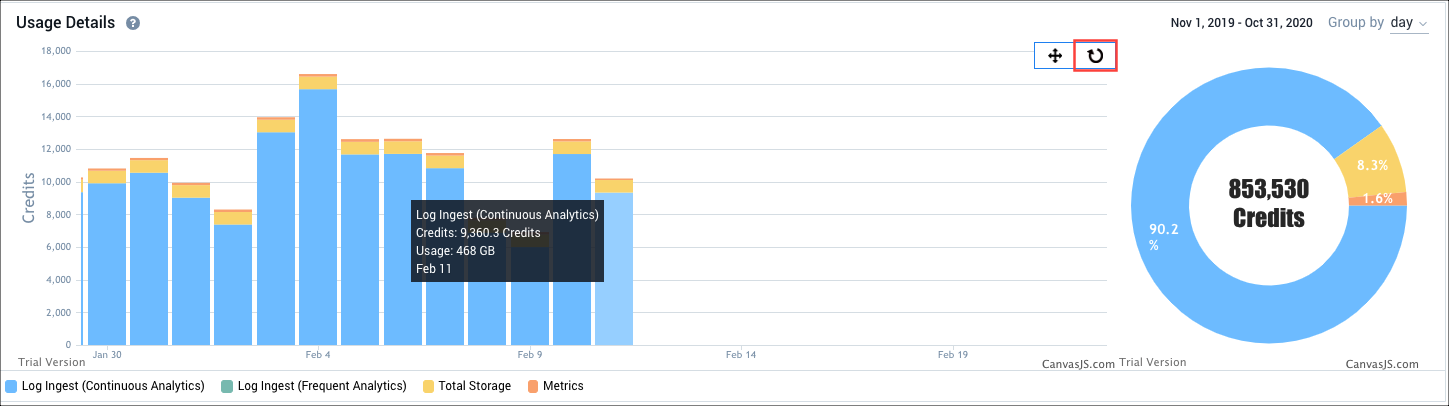
Task: Toggle Log Ingest (Continuous Analytics) legend item
Action: (113, 385)
